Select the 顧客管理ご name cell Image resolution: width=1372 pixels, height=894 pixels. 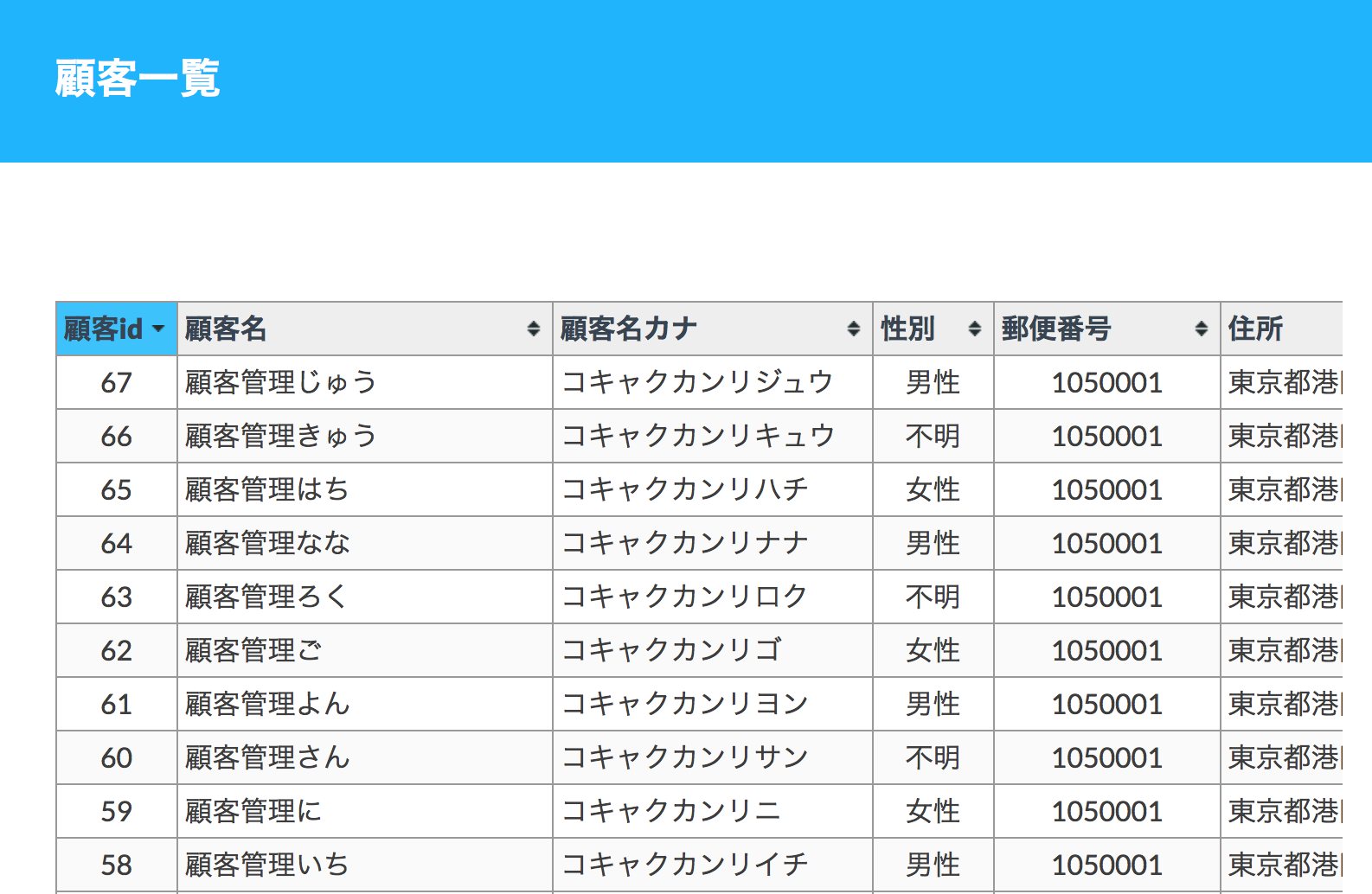click(253, 650)
